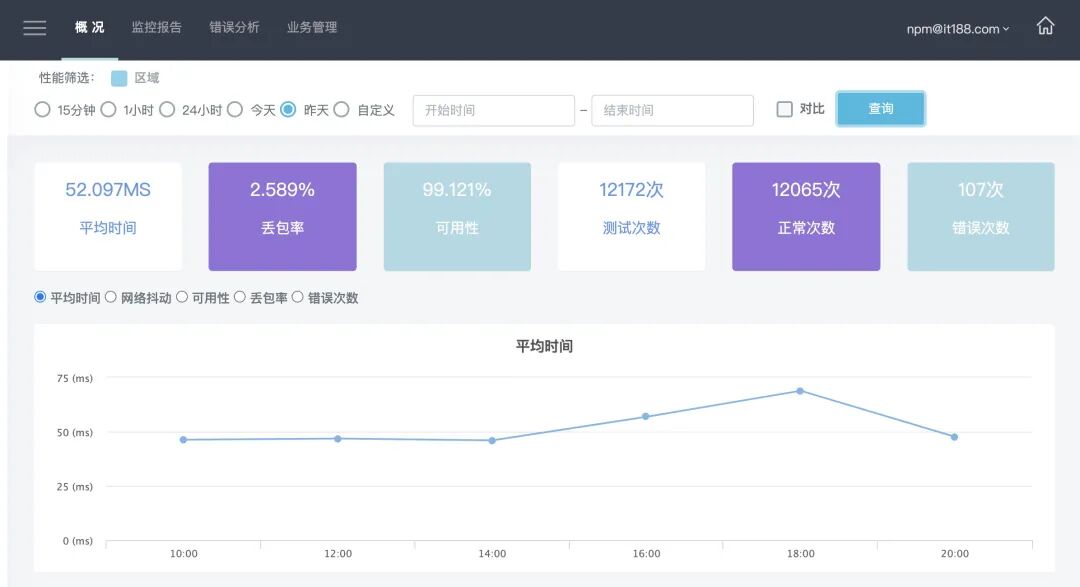The height and width of the screenshot is (587, 1080).
Task: Select the 自定义 custom range radio
Action: click(x=342, y=110)
